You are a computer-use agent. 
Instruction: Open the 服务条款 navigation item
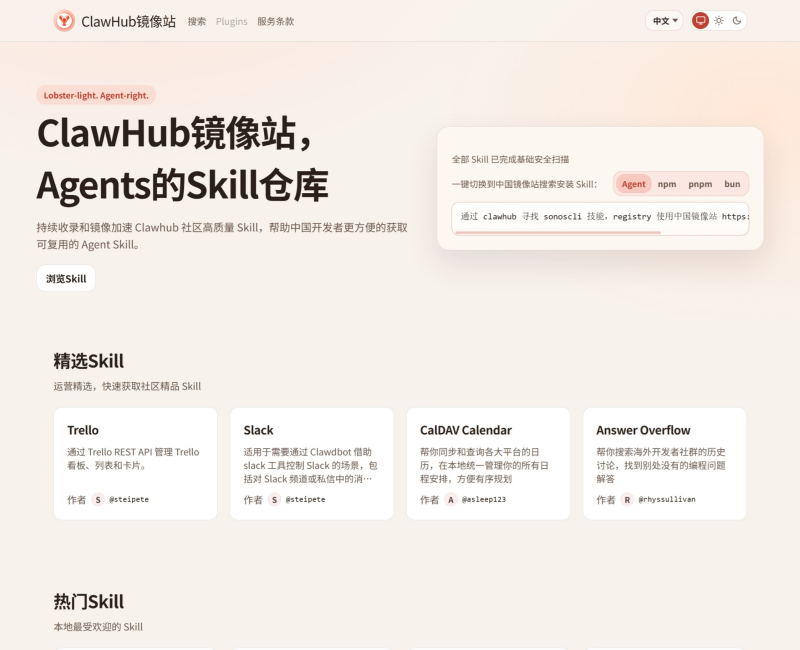click(276, 21)
